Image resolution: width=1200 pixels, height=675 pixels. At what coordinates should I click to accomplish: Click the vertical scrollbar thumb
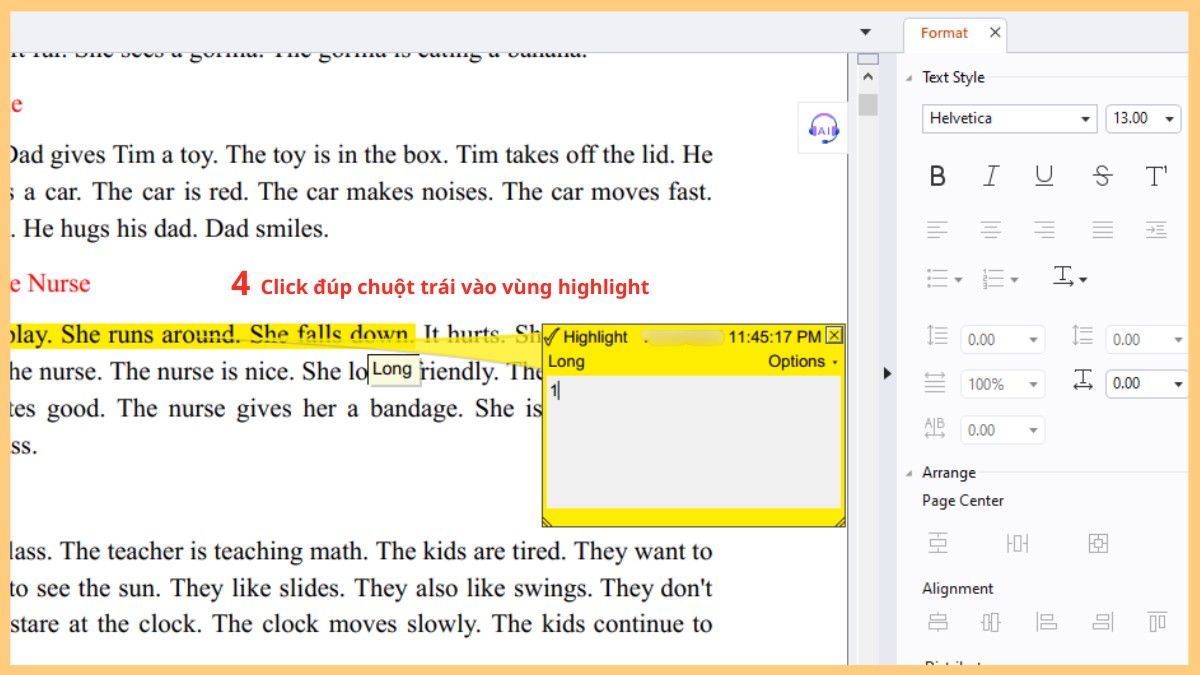pyautogui.click(x=867, y=105)
